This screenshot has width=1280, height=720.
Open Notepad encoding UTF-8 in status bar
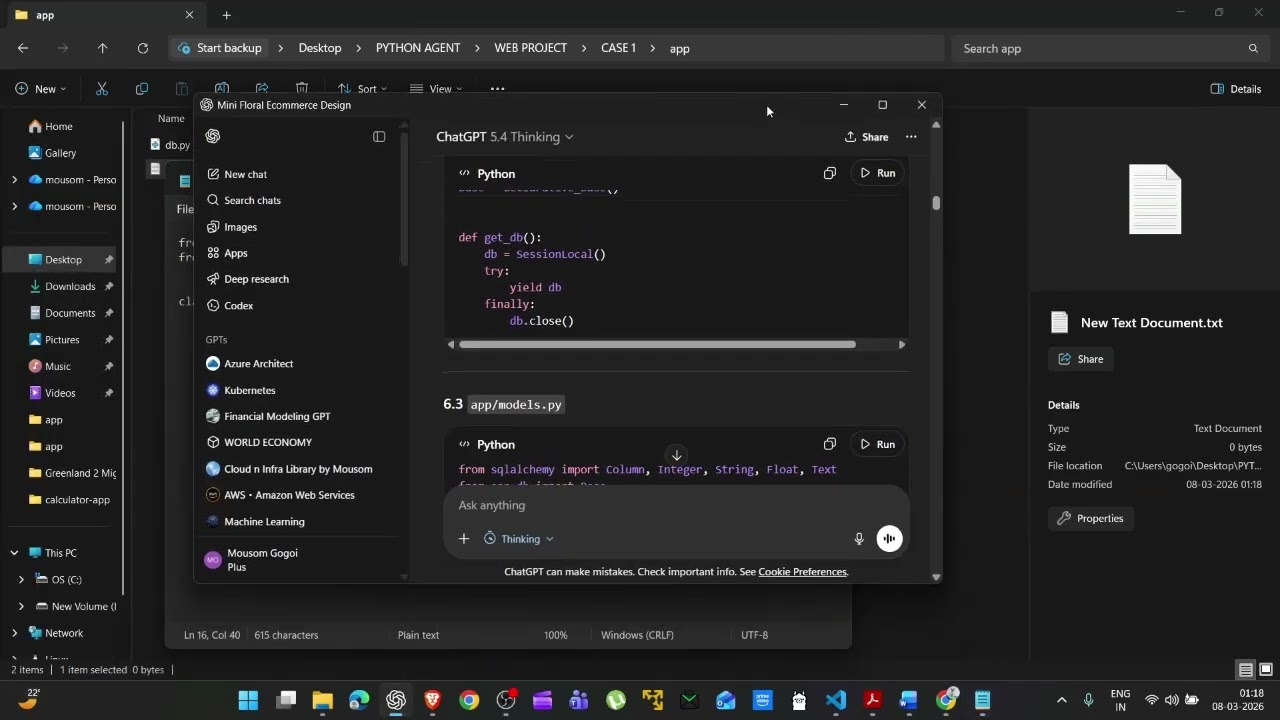[x=754, y=635]
